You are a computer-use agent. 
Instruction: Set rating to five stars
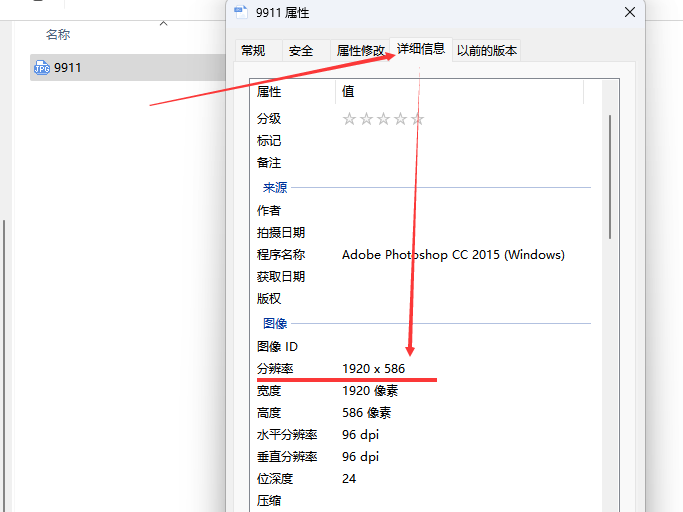[417, 119]
